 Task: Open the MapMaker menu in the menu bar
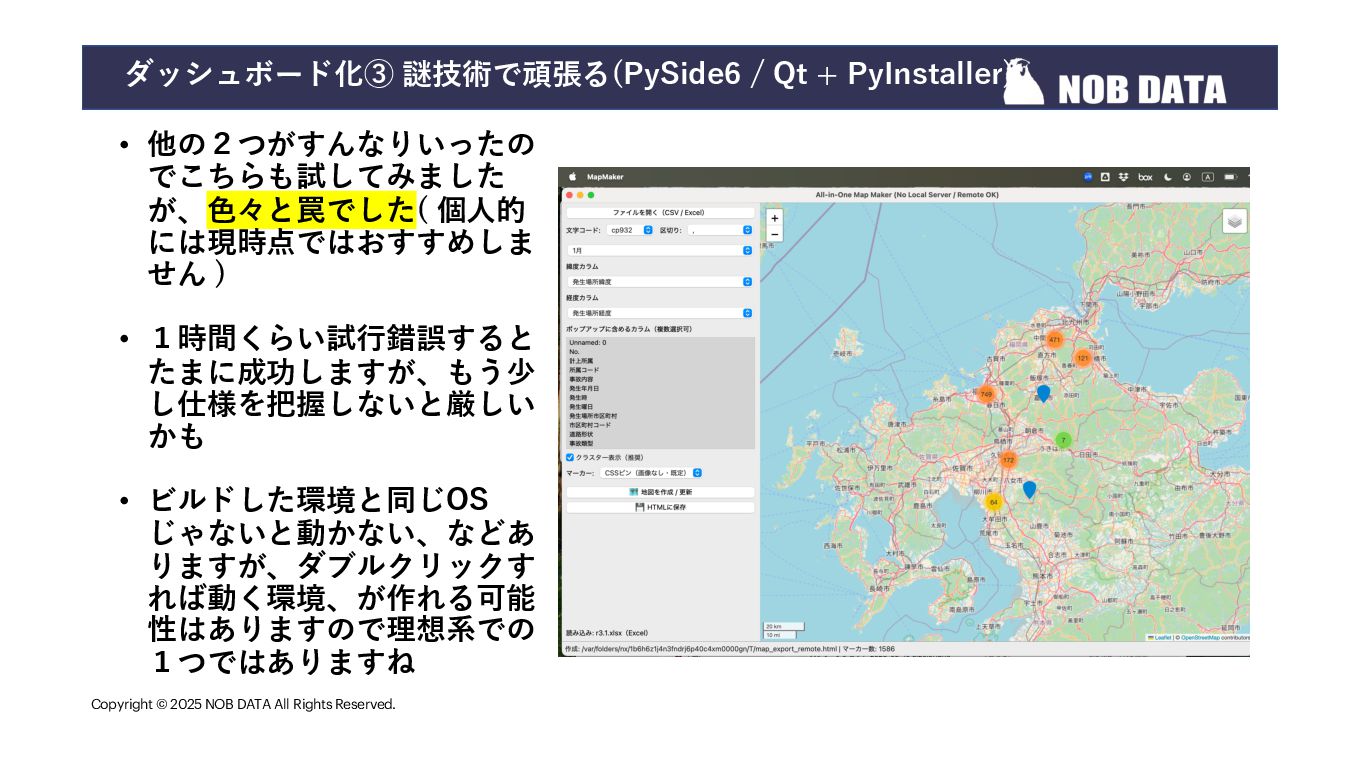click(x=605, y=177)
